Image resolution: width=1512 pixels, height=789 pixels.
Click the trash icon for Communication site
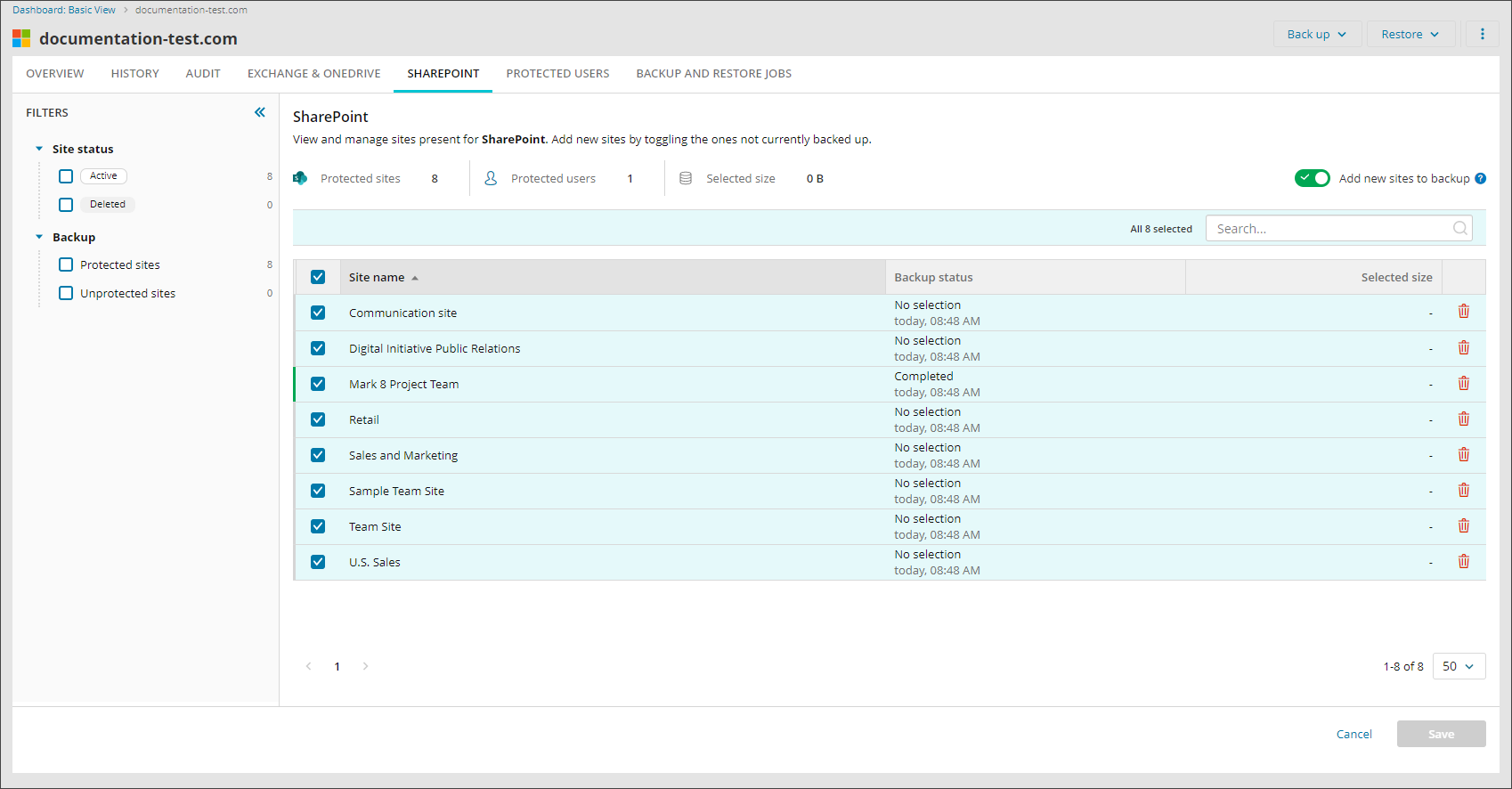click(1463, 312)
